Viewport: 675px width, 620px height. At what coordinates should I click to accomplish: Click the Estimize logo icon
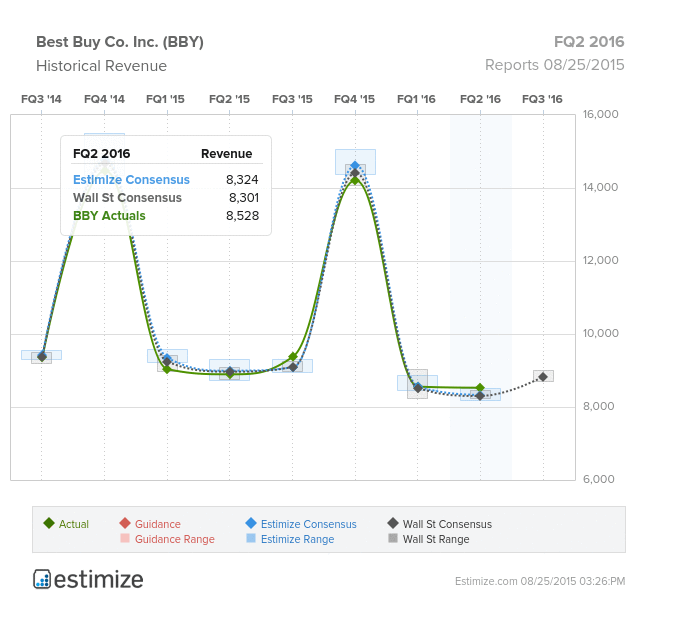(42, 579)
